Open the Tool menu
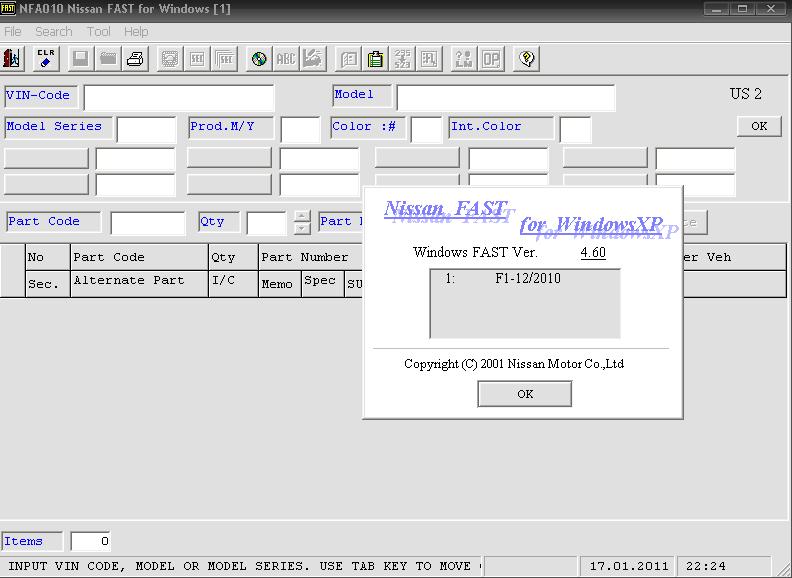This screenshot has width=792, height=578. pyautogui.click(x=98, y=31)
